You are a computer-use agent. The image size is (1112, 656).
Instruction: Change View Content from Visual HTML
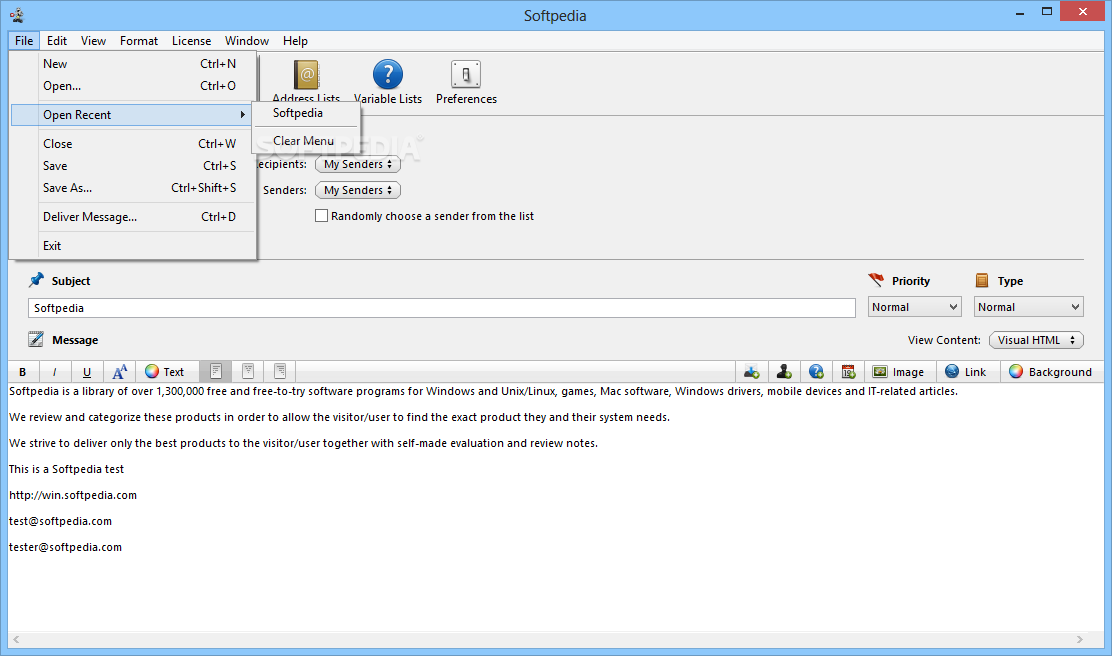(1036, 340)
